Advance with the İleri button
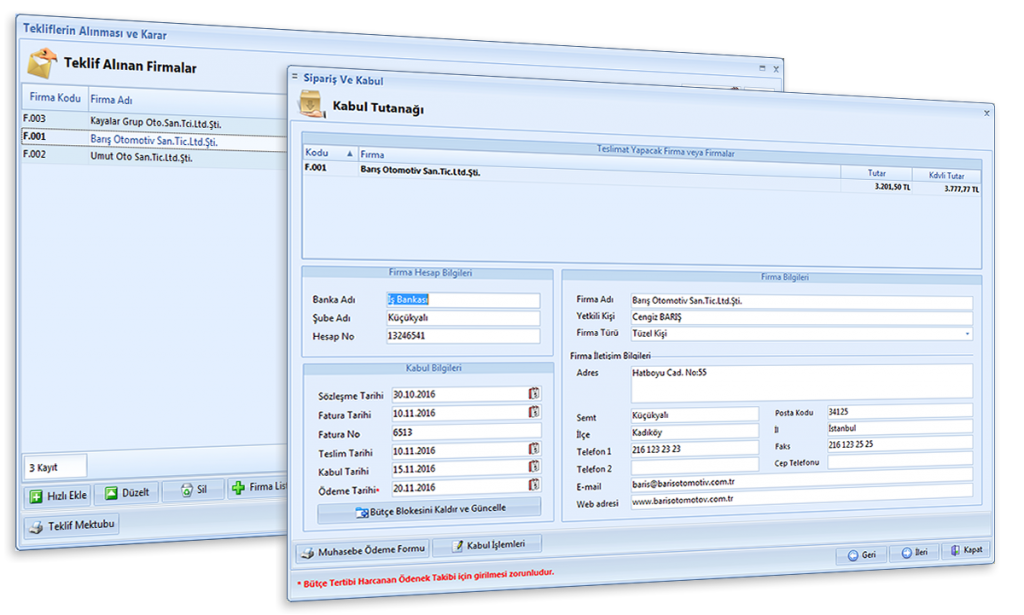 915,553
